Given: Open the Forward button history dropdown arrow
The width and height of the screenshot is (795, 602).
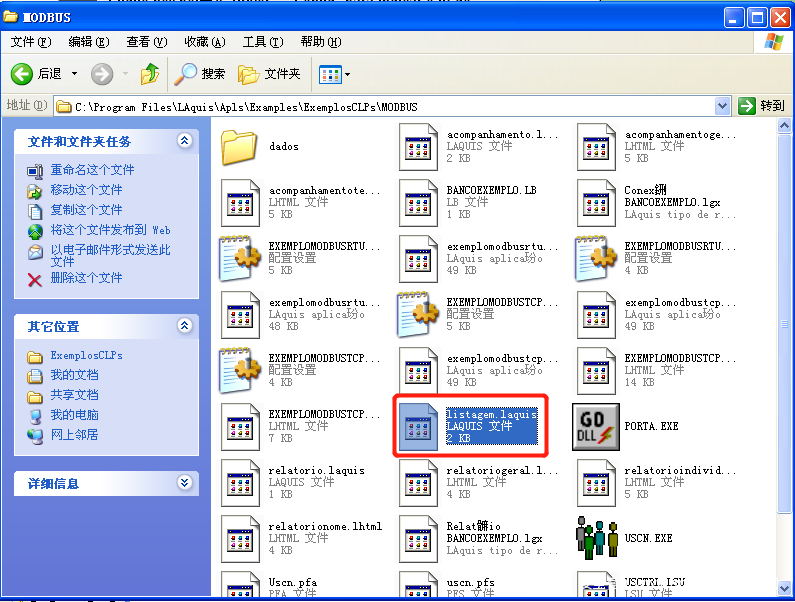Looking at the screenshot, I should tap(125, 74).
